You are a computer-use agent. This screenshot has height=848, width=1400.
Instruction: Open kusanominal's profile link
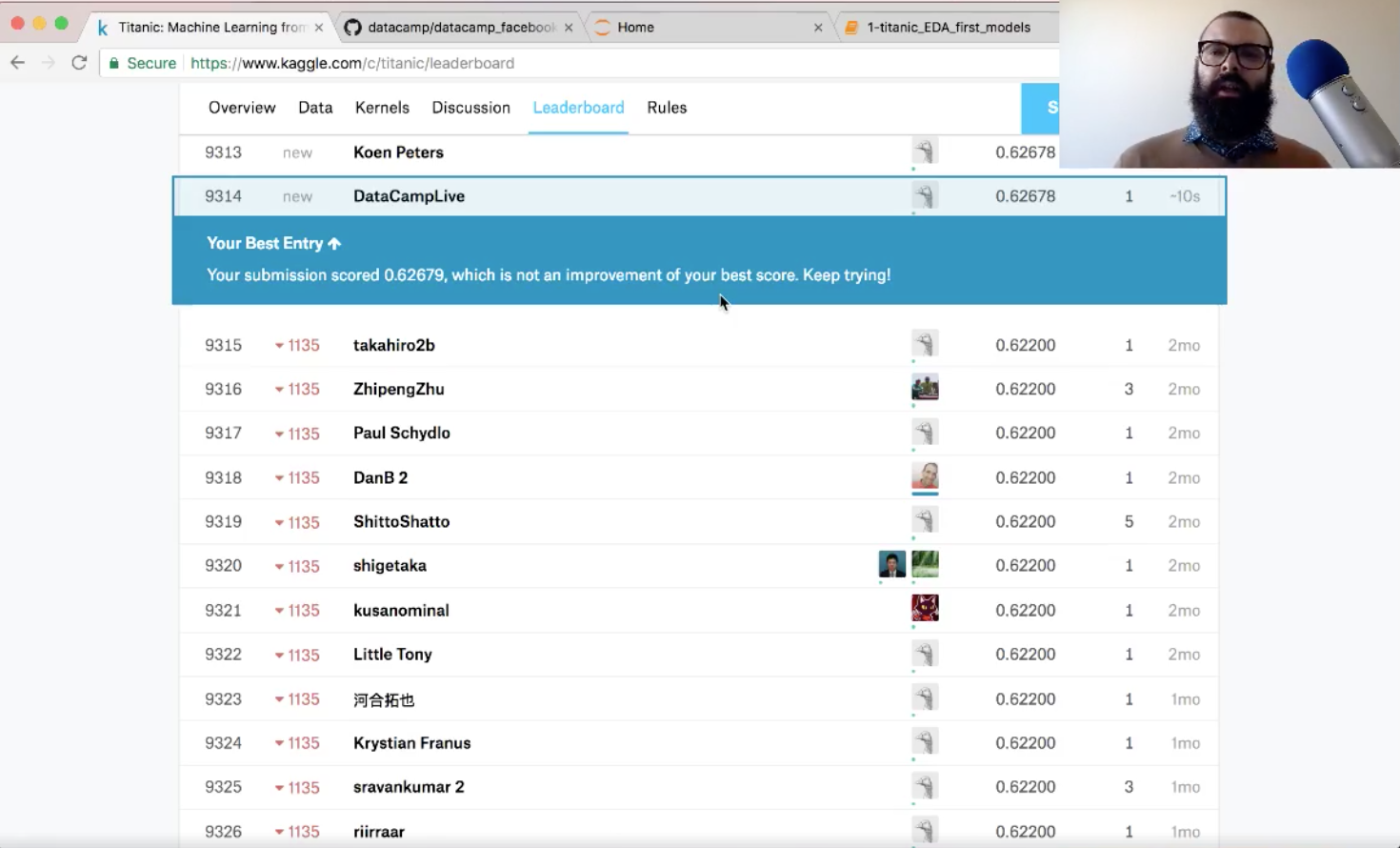pyautogui.click(x=401, y=610)
